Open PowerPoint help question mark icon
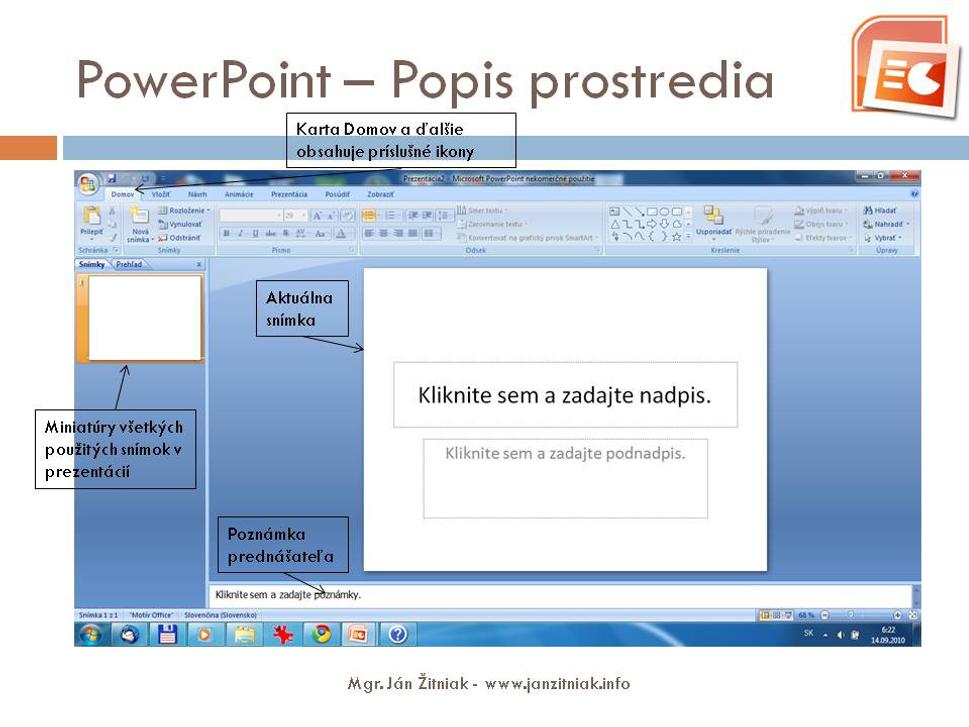 pos(914,194)
